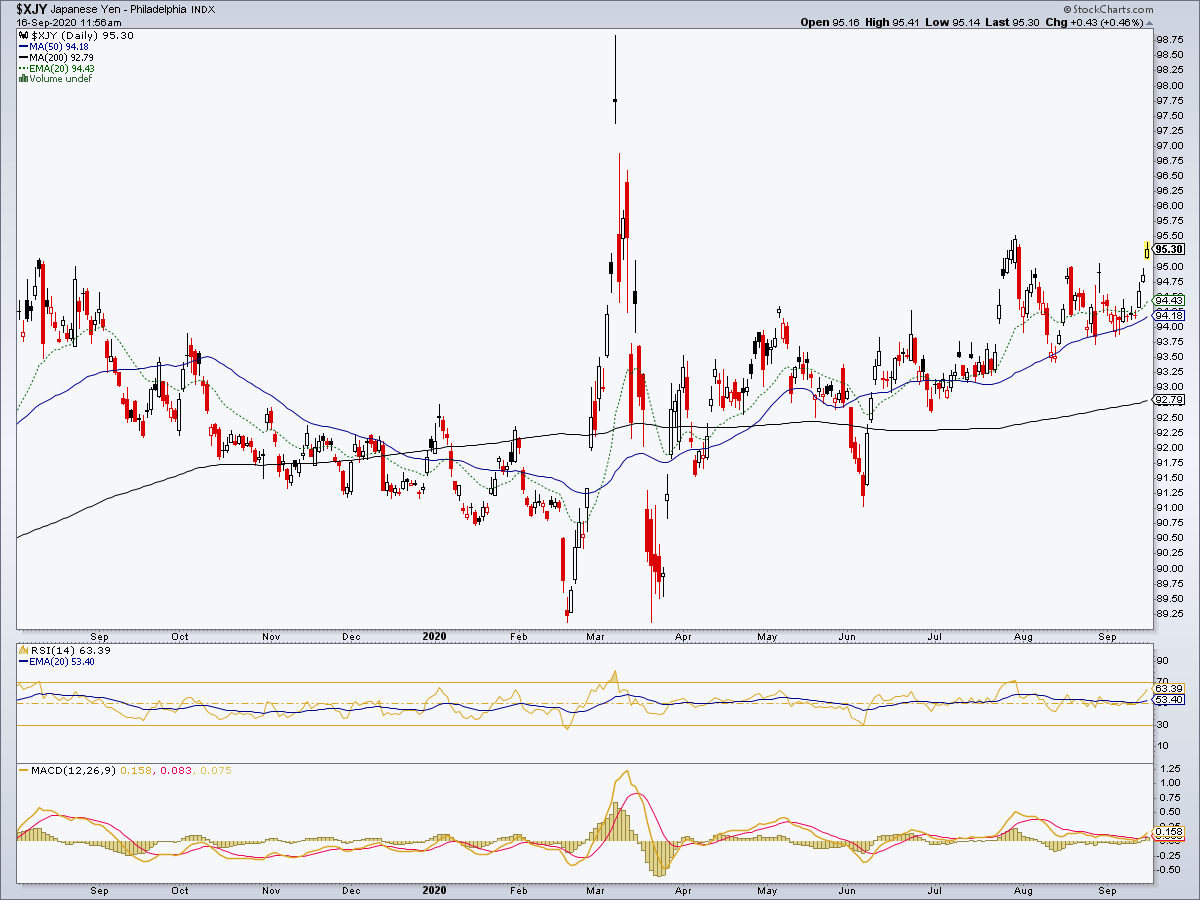The width and height of the screenshot is (1200, 900).
Task: Click the -0.50 level on MACD axis
Action: click(x=1167, y=869)
